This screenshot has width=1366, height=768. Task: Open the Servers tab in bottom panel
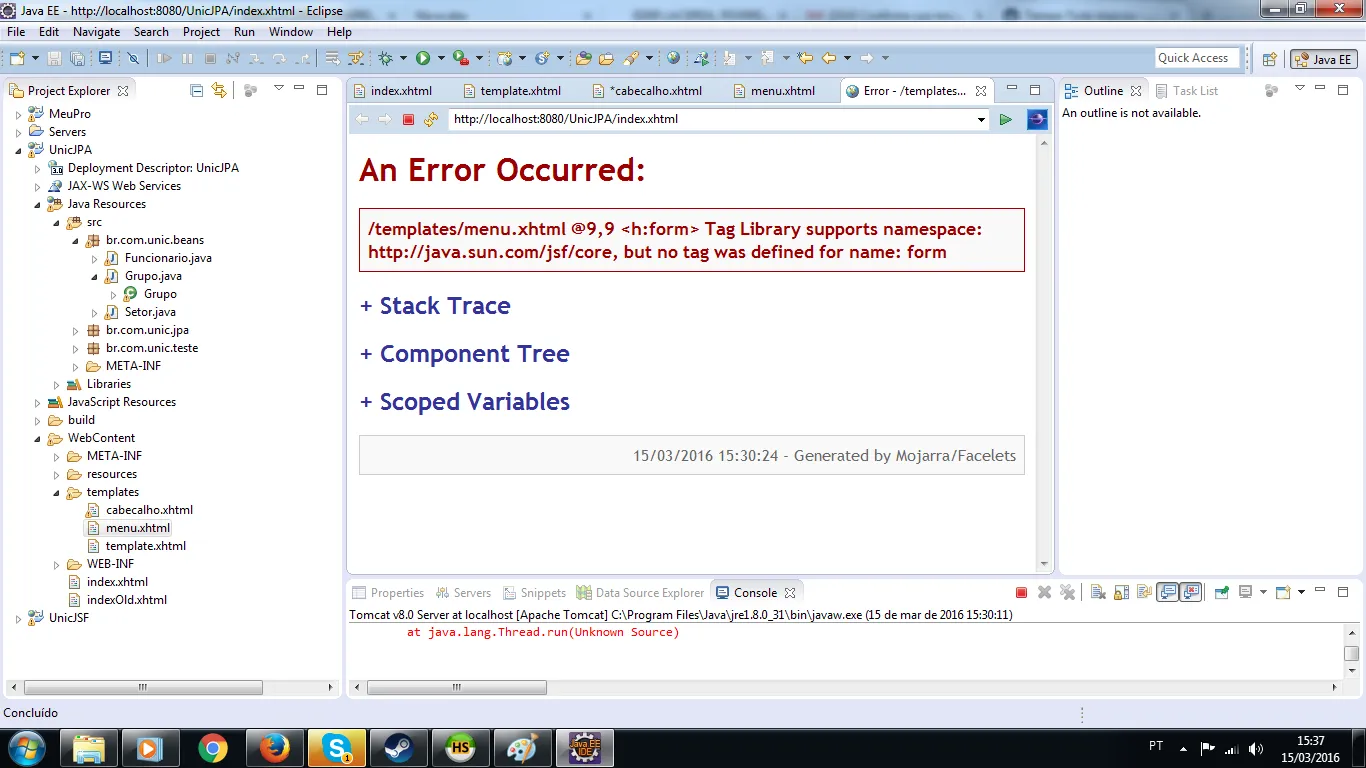463,593
